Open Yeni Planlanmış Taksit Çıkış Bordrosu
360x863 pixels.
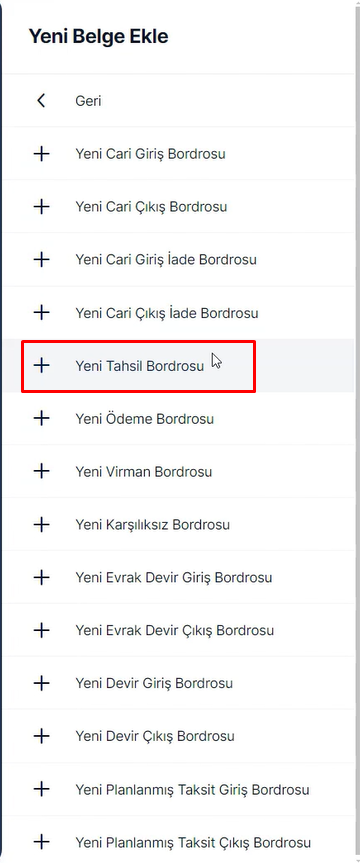(193, 843)
